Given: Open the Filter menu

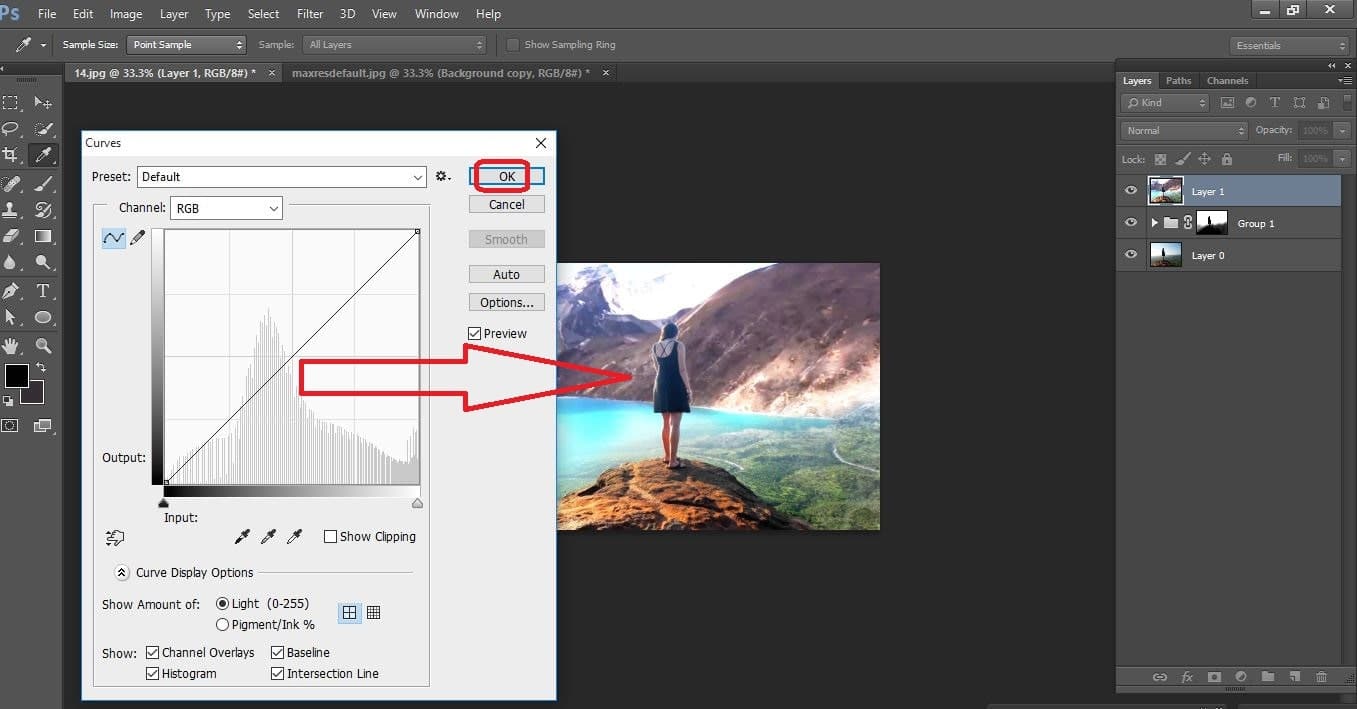Looking at the screenshot, I should pyautogui.click(x=309, y=13).
